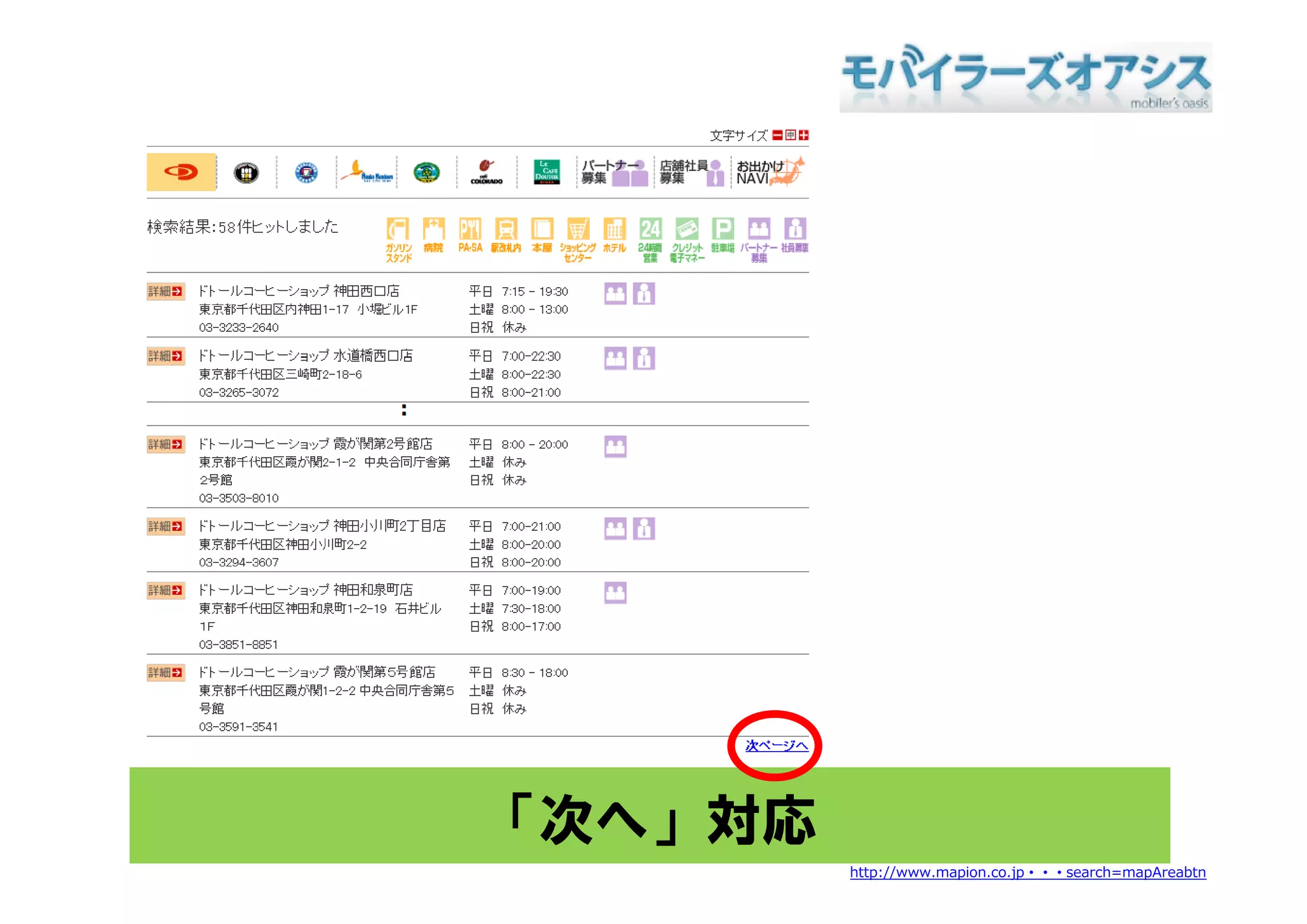Image resolution: width=1307 pixels, height=924 pixels.
Task: Click staff recruiting icon for 神田西口店
Action: (644, 294)
